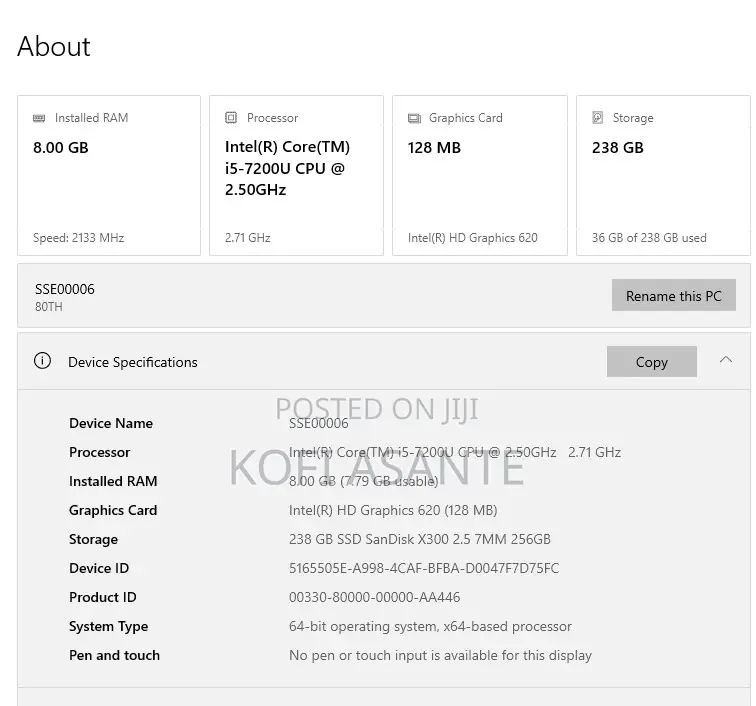Viewport: 756px width, 706px height.
Task: Click the Installed RAM memory icon
Action: [39, 118]
